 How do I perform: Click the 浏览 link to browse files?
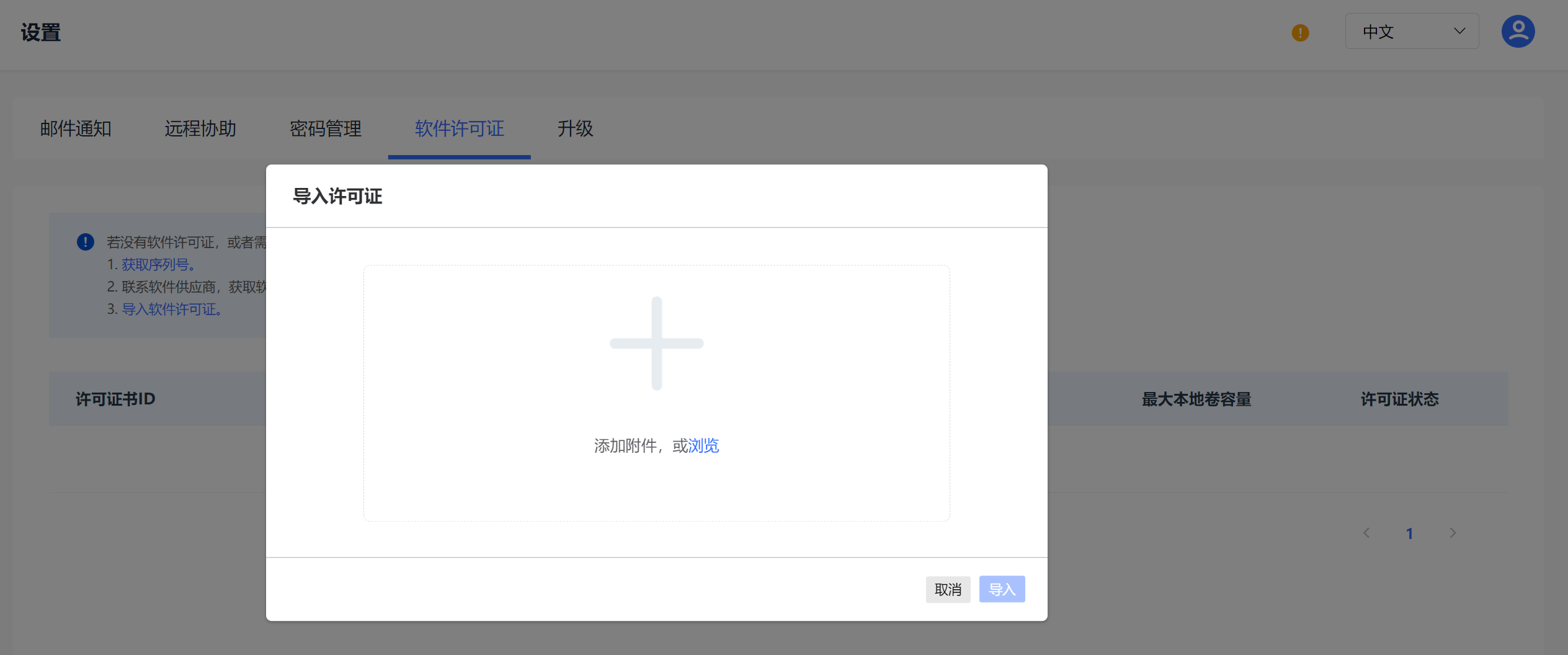point(703,445)
